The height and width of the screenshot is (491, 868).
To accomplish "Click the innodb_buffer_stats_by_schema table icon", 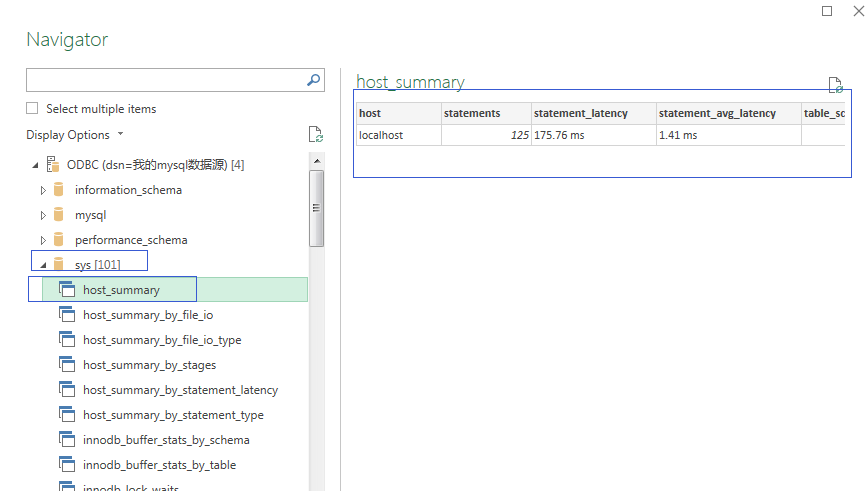I will point(67,438).
